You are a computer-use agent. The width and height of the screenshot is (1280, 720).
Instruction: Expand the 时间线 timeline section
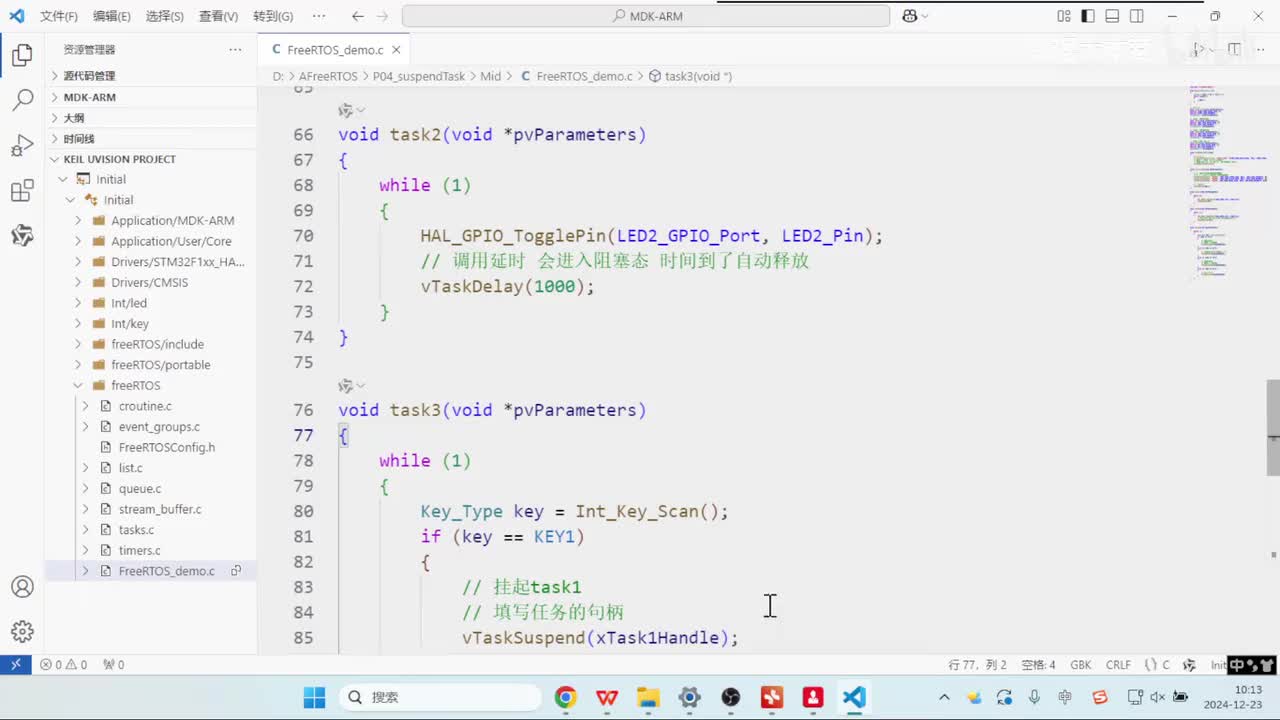[150, 139]
